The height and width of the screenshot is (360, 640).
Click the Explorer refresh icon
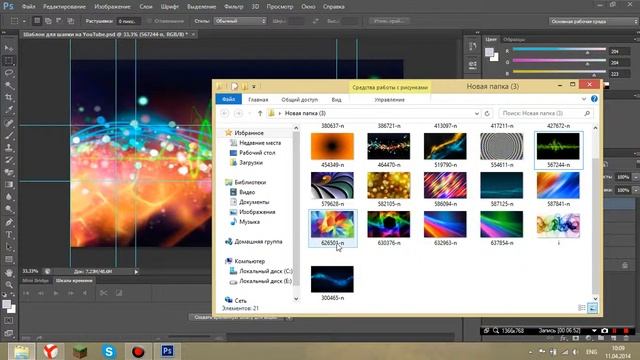pyautogui.click(x=487, y=113)
